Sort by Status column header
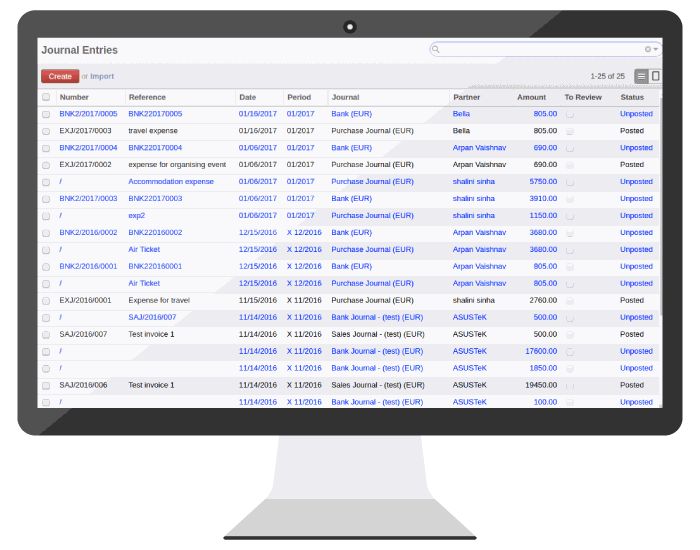Screen dimensions: 700x550 pos(632,97)
